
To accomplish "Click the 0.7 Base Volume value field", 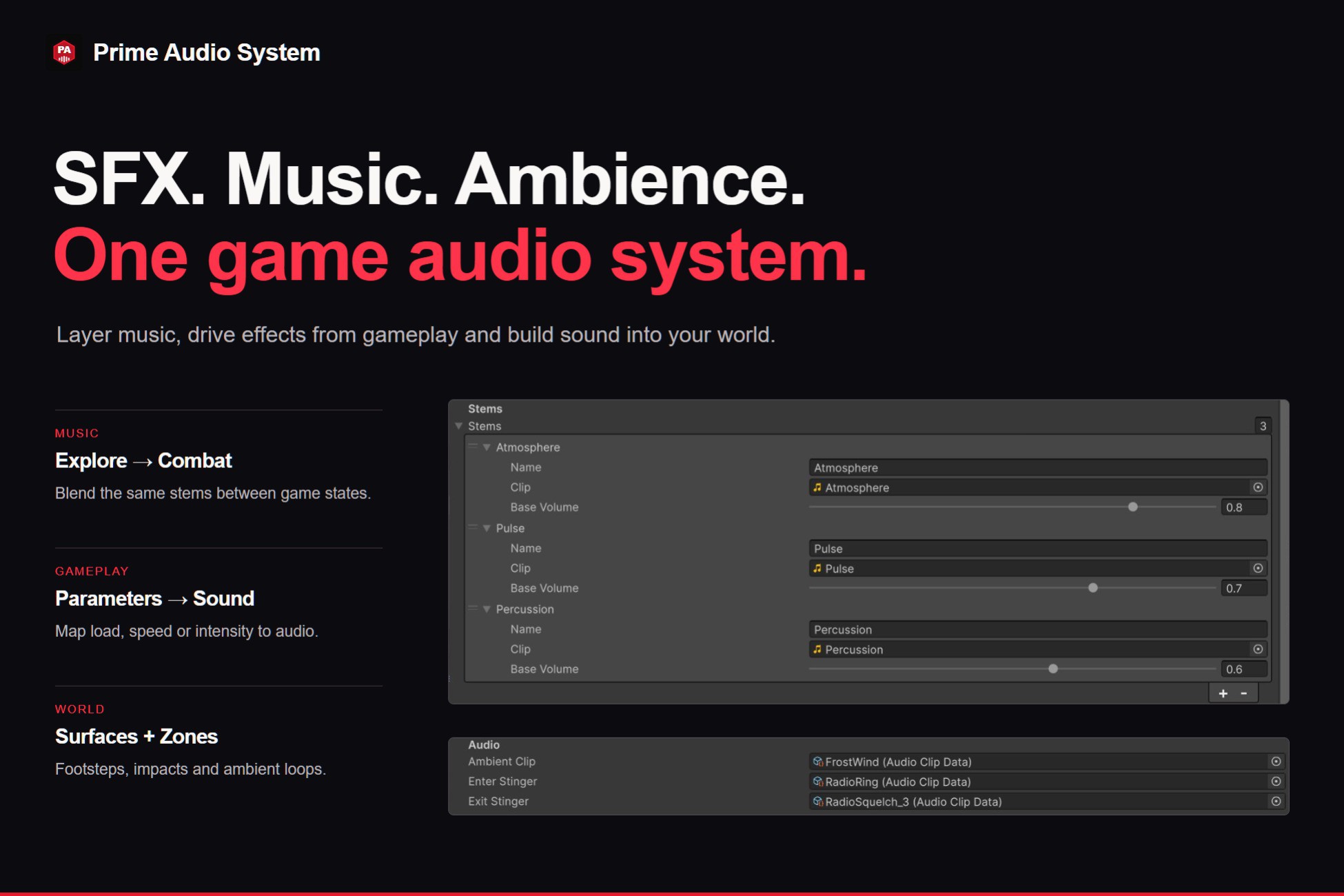I will tap(1243, 589).
